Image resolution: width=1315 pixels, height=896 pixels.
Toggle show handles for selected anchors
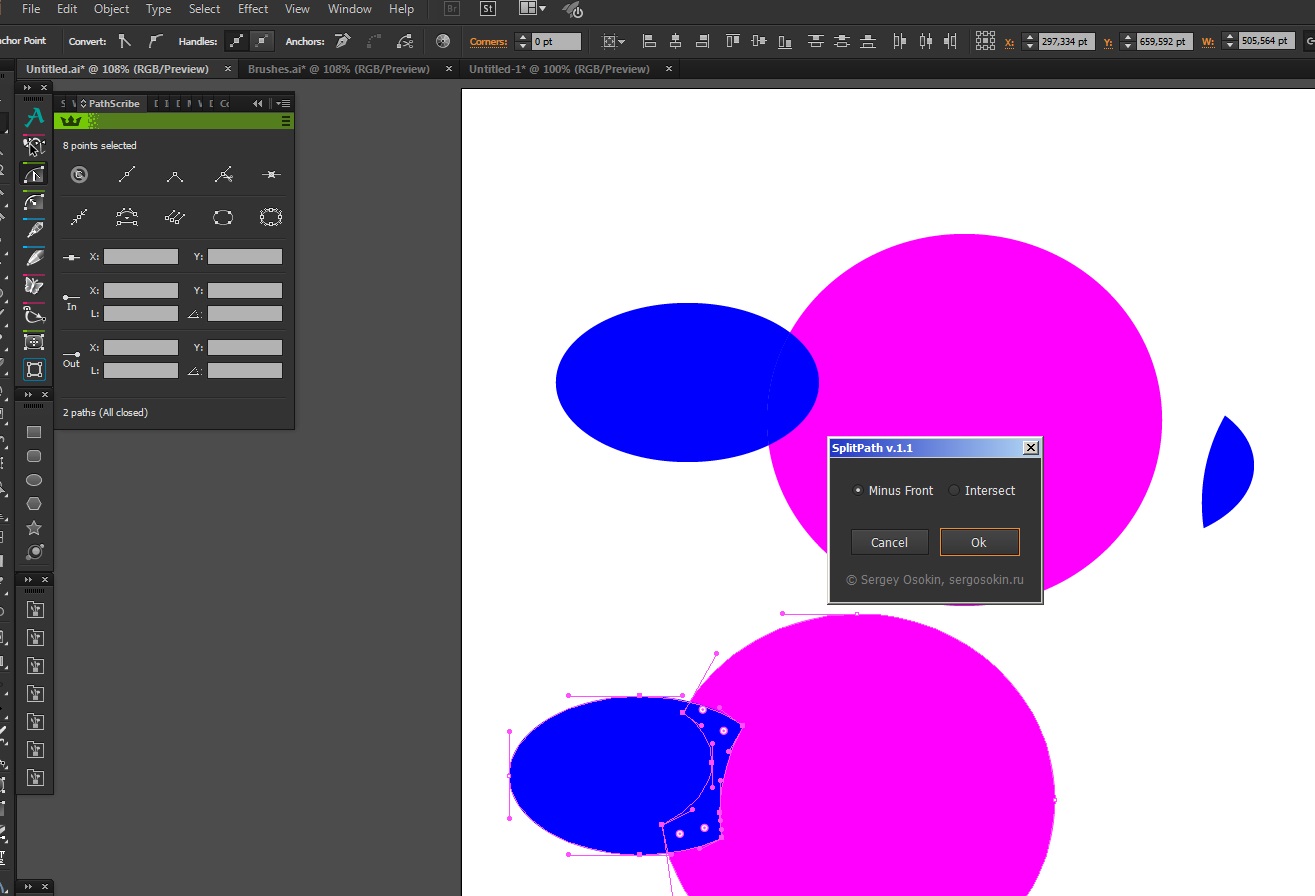coord(236,41)
